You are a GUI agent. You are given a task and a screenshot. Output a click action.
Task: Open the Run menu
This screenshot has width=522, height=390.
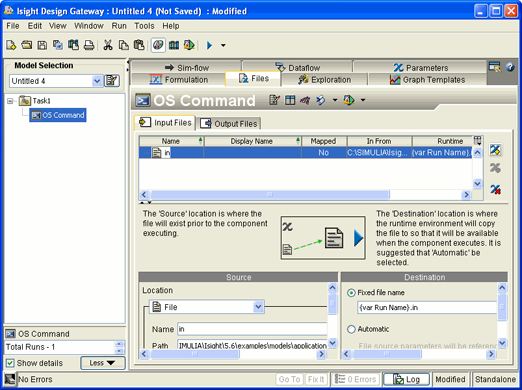[119, 26]
